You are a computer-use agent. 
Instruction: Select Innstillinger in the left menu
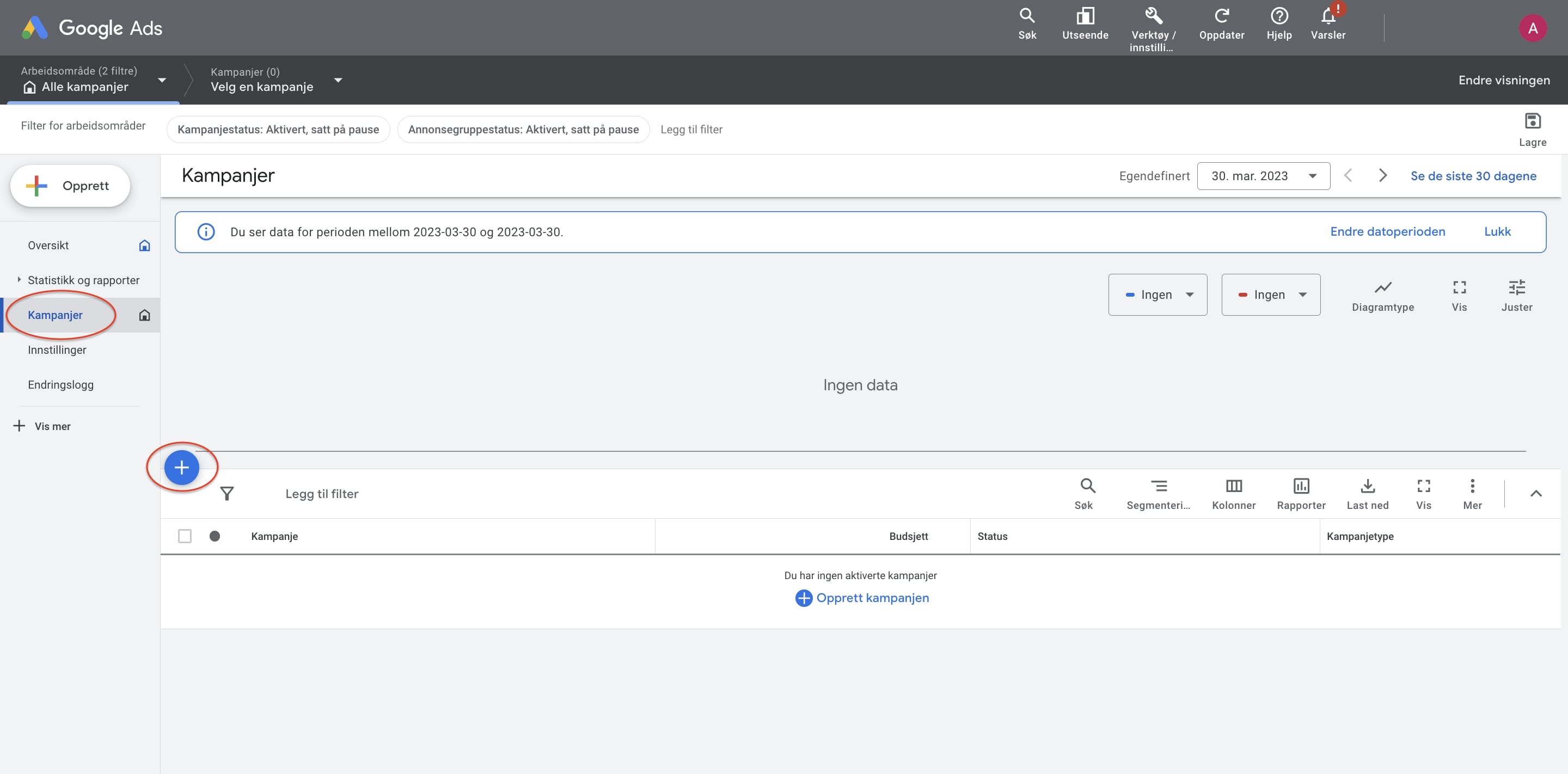pyautogui.click(x=57, y=350)
